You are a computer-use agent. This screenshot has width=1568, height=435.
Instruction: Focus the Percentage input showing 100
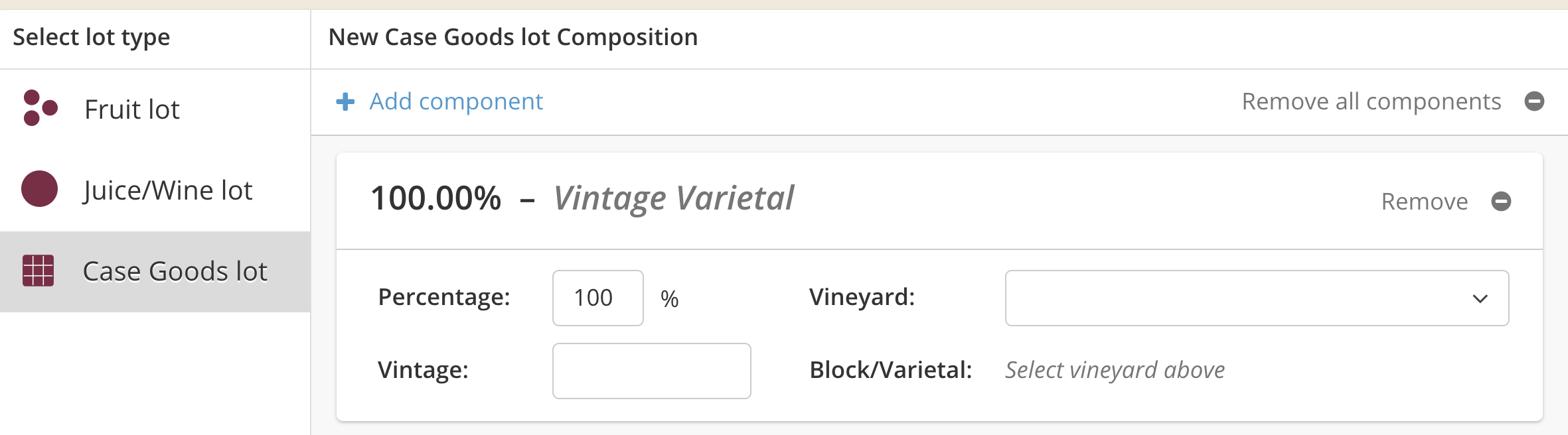click(597, 298)
